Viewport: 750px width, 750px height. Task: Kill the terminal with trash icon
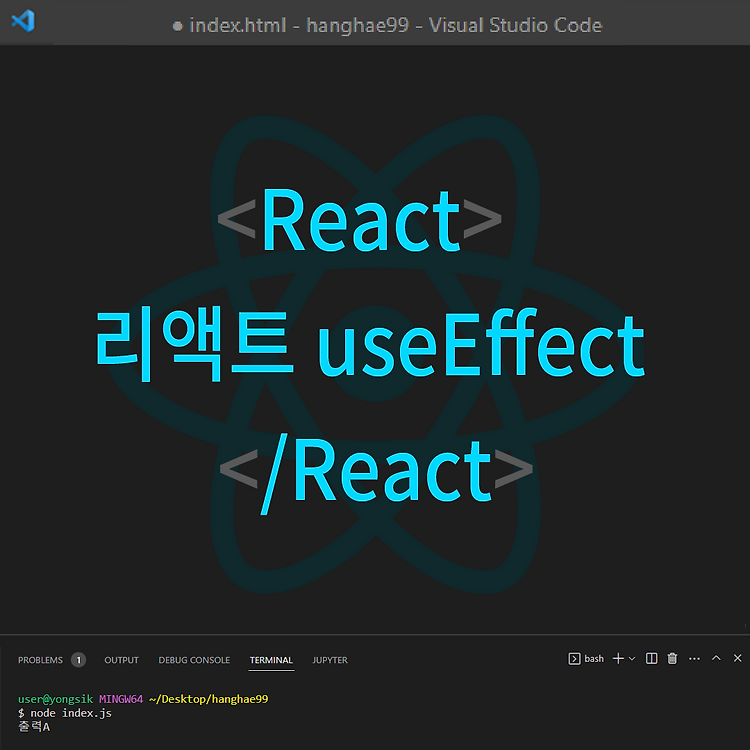point(673,659)
